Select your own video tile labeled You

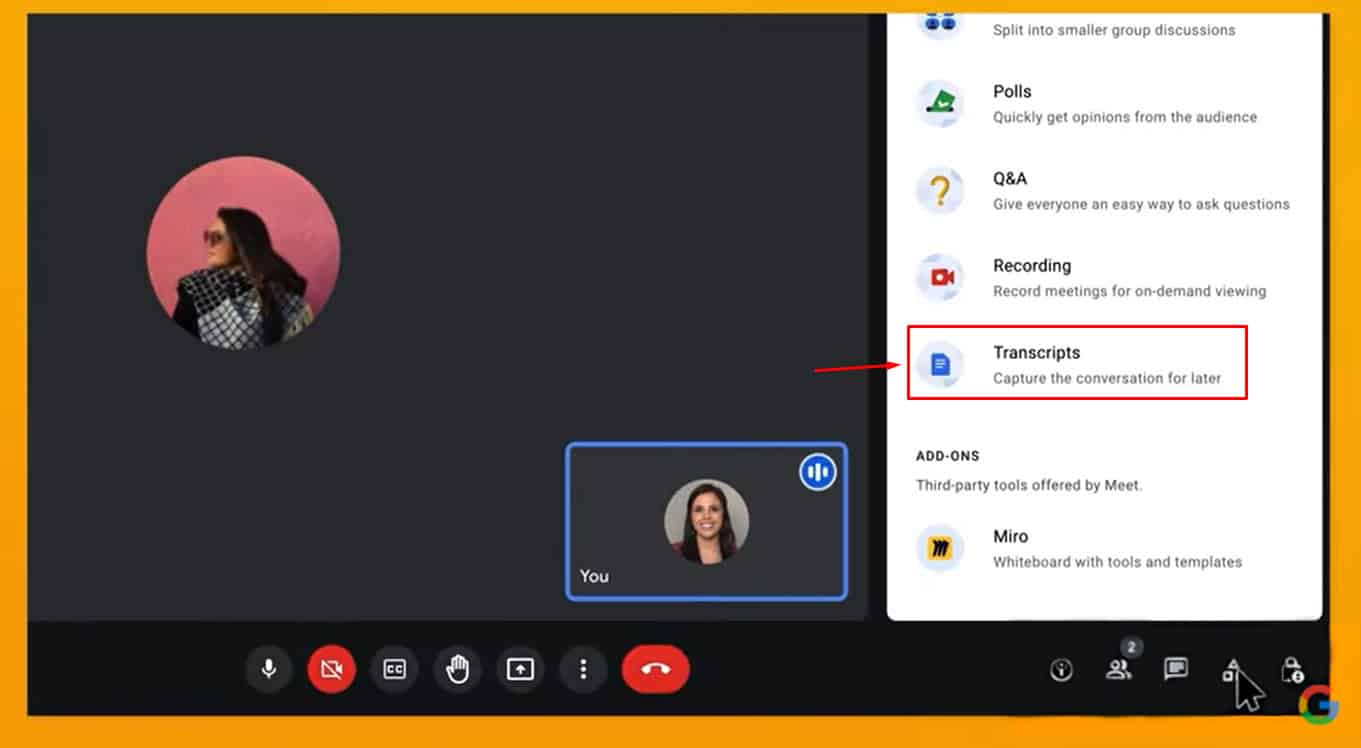706,520
